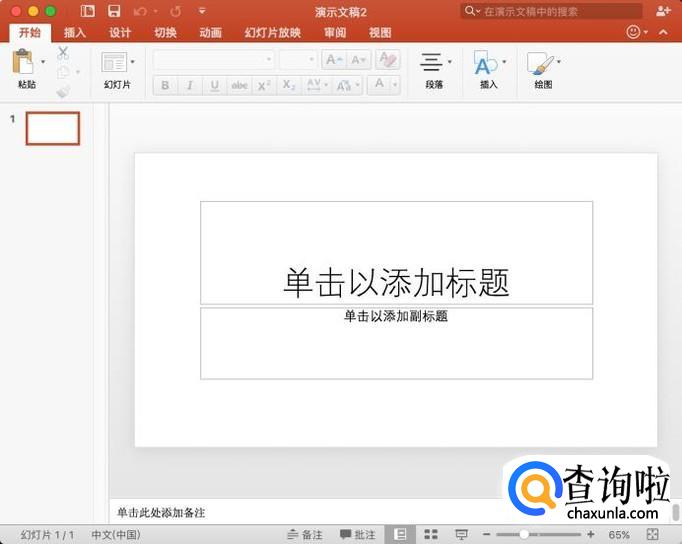
Task: Toggle Comments (批注) in status bar
Action: point(358,534)
